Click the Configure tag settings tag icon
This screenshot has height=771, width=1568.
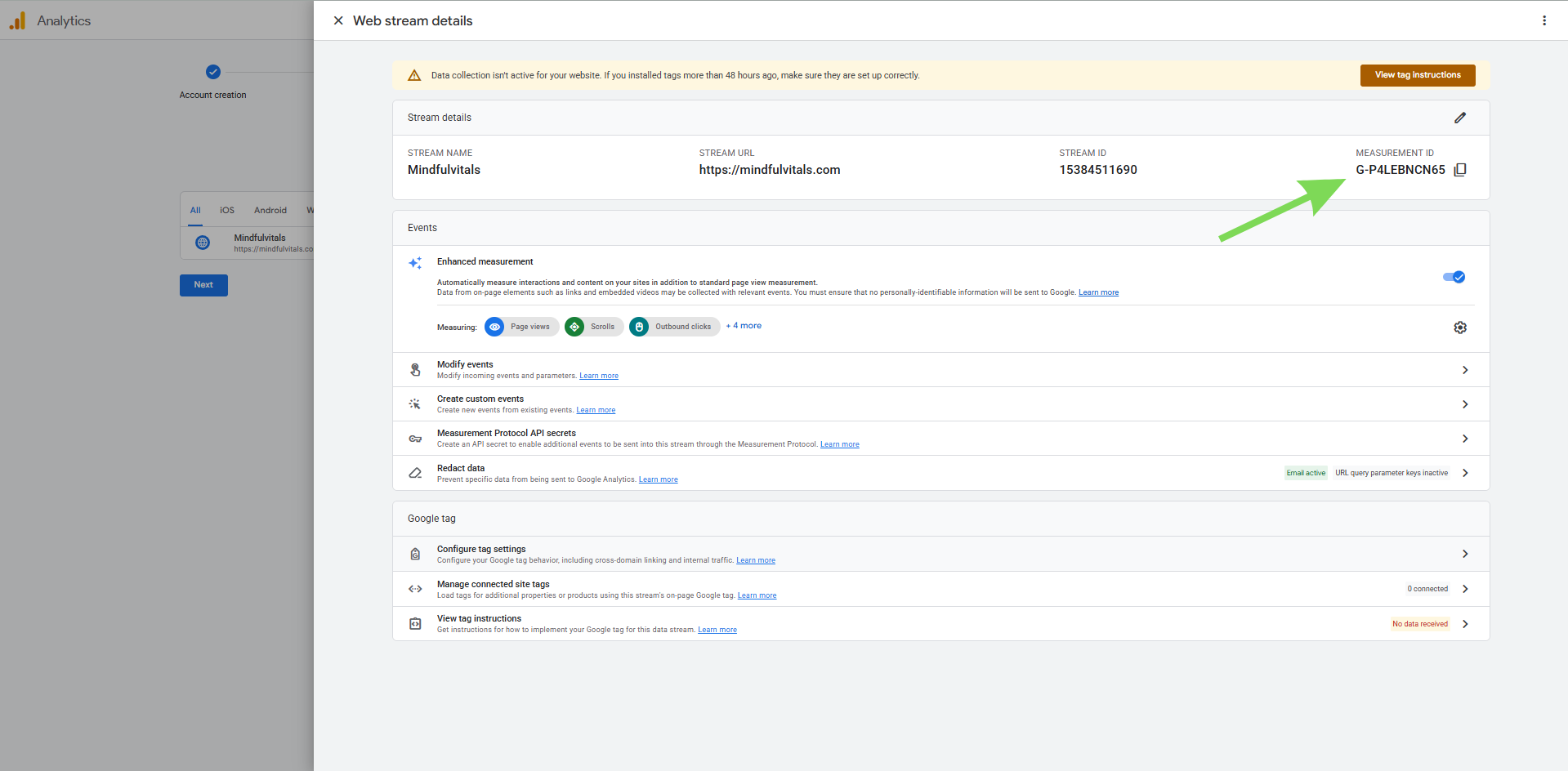coord(415,554)
